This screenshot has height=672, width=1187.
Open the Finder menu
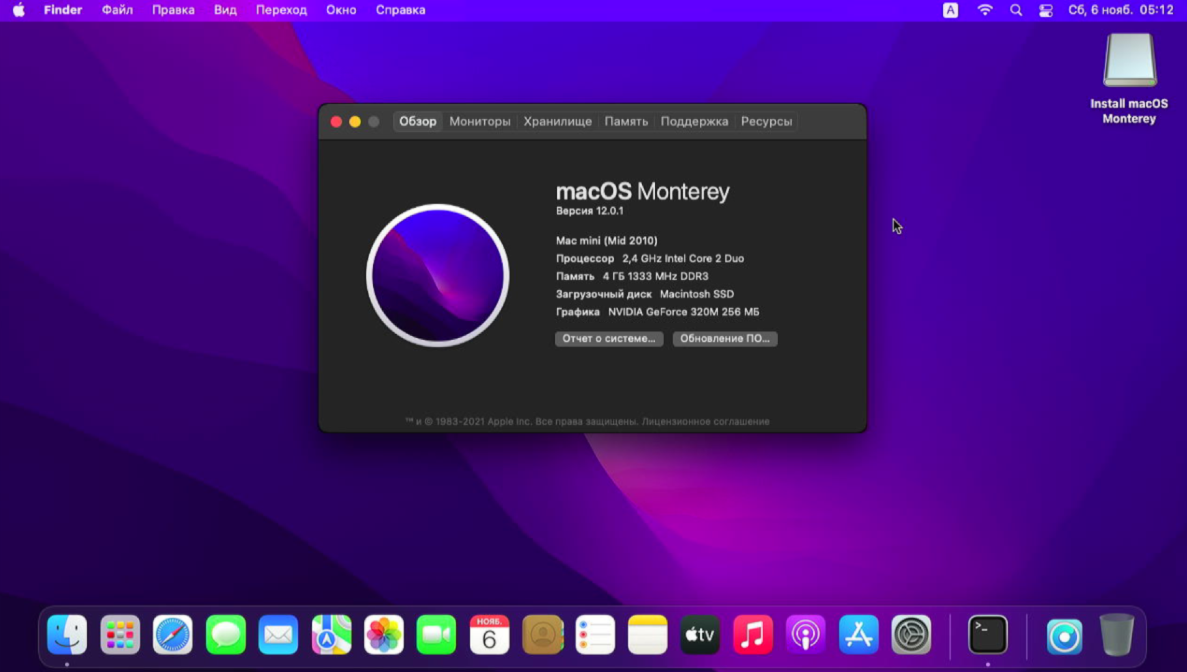tap(63, 10)
